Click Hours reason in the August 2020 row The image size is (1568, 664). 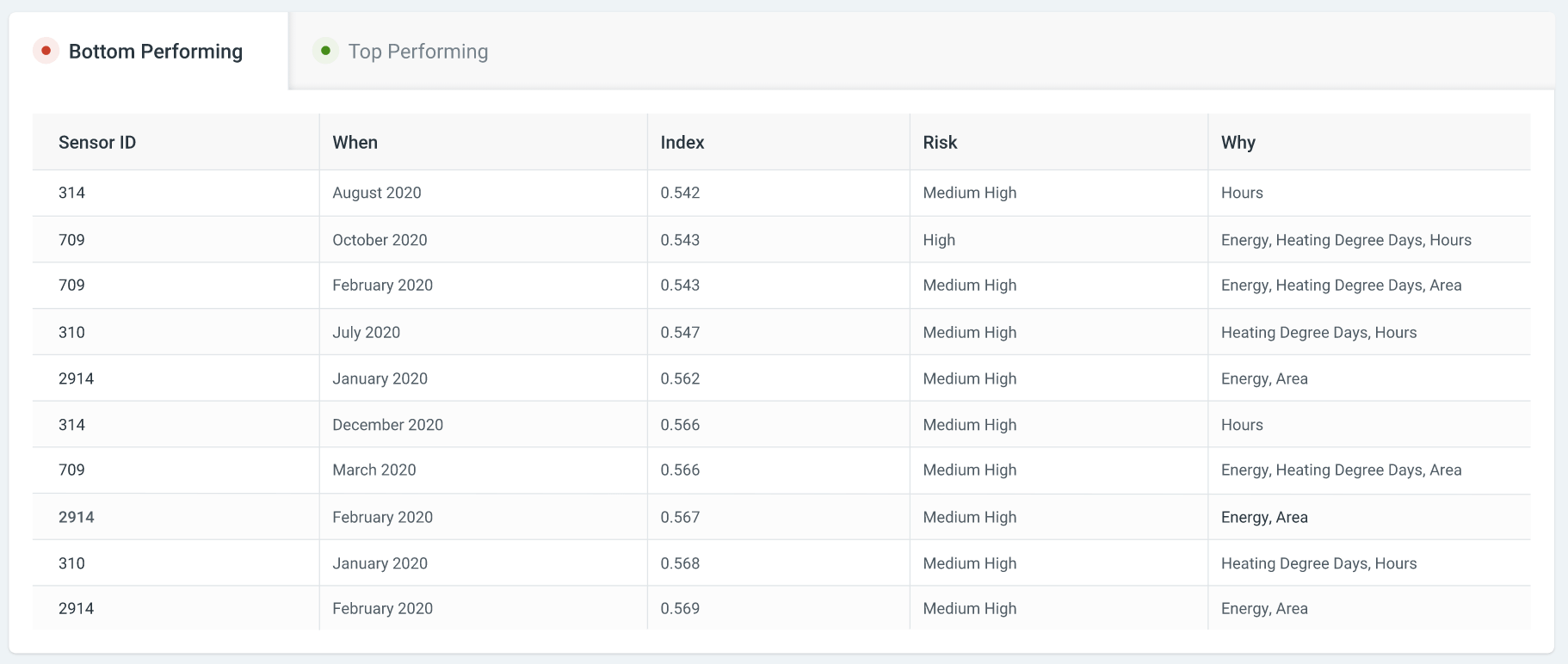pyautogui.click(x=1242, y=193)
